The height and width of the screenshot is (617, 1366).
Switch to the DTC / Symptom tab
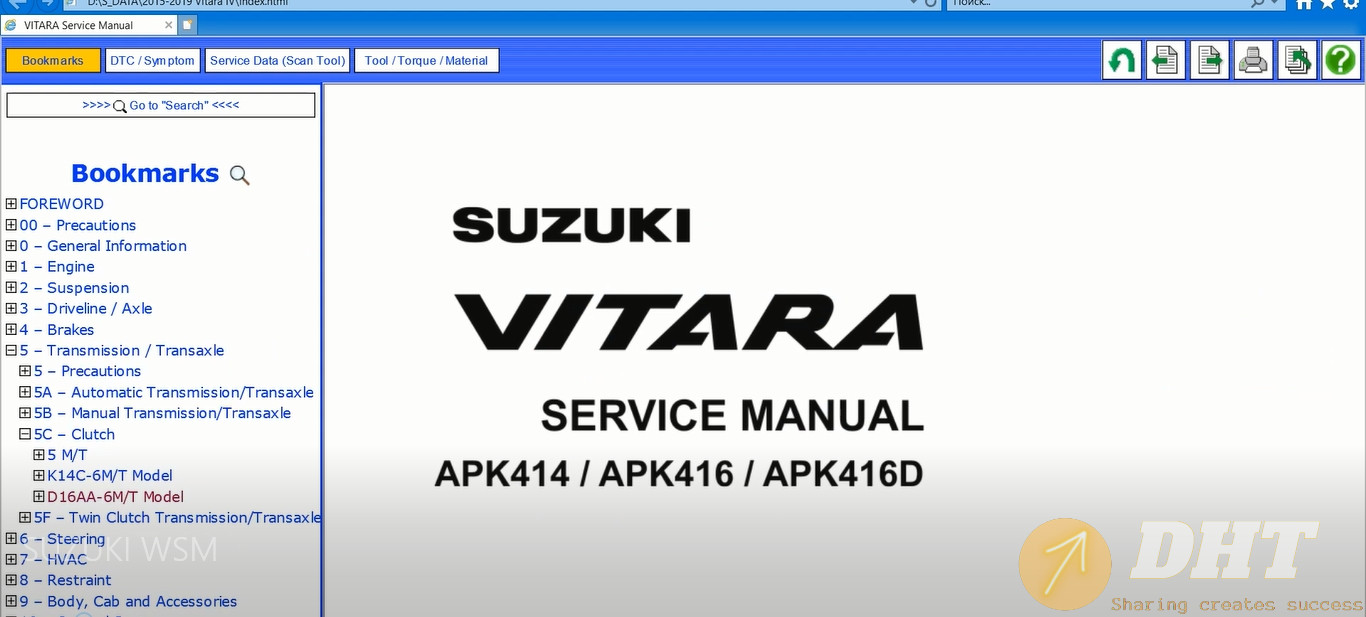[152, 61]
